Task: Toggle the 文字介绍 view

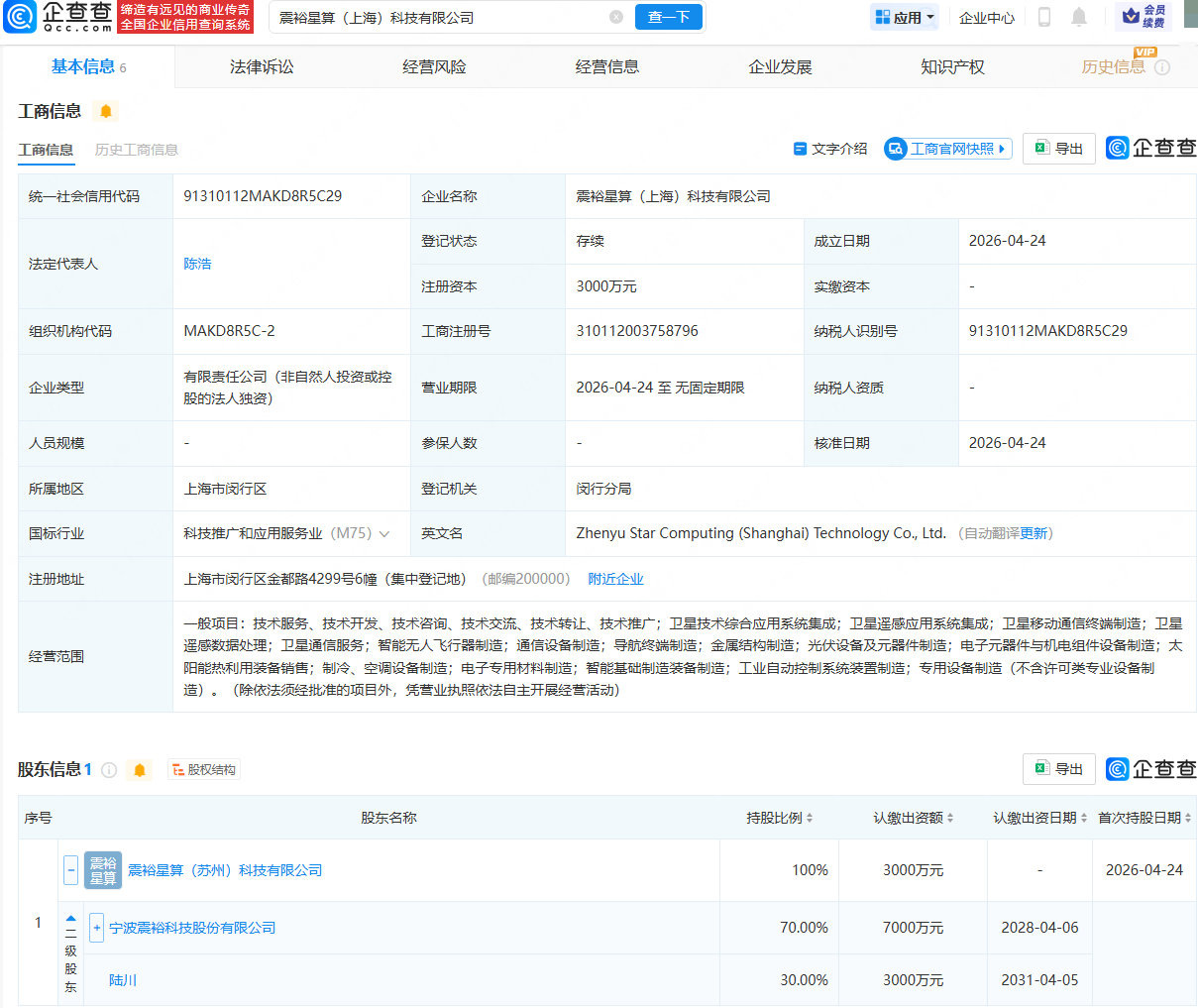Action: [830, 149]
